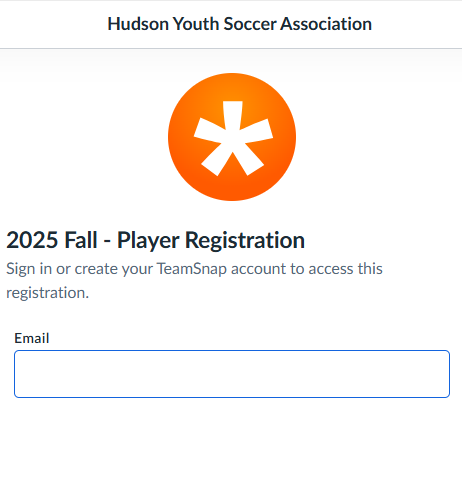Click the word account in the description

(x=259, y=269)
